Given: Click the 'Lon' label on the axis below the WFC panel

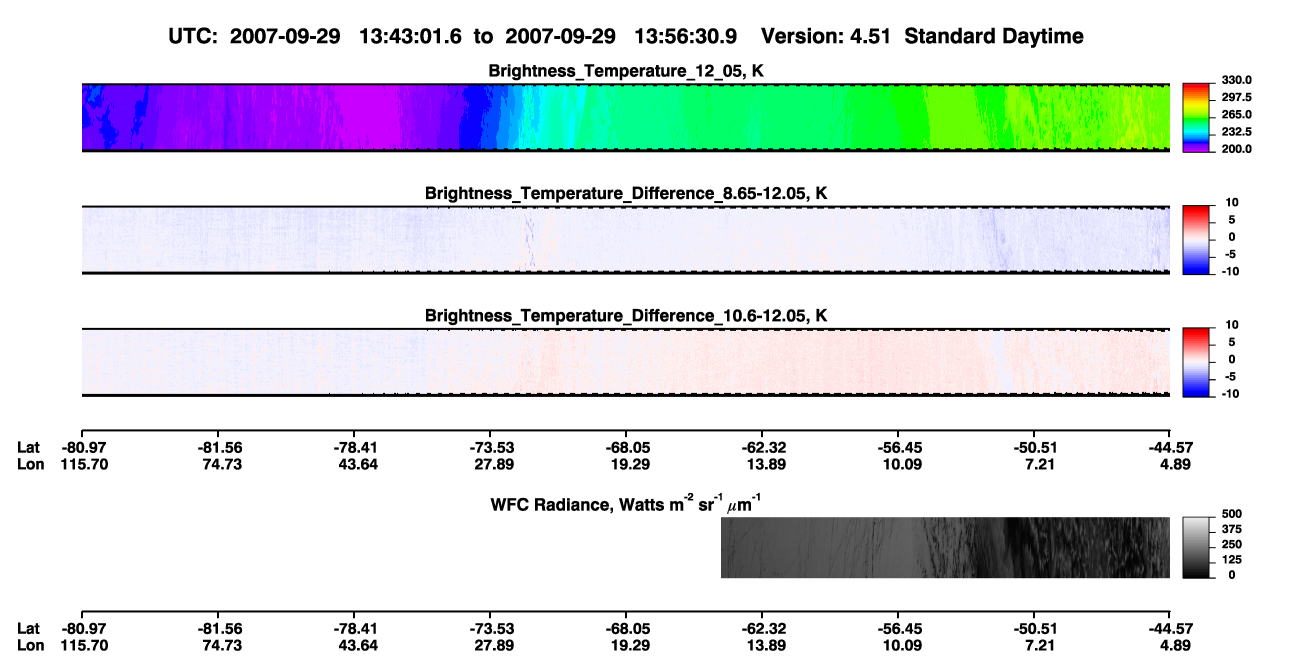Looking at the screenshot, I should (x=30, y=645).
